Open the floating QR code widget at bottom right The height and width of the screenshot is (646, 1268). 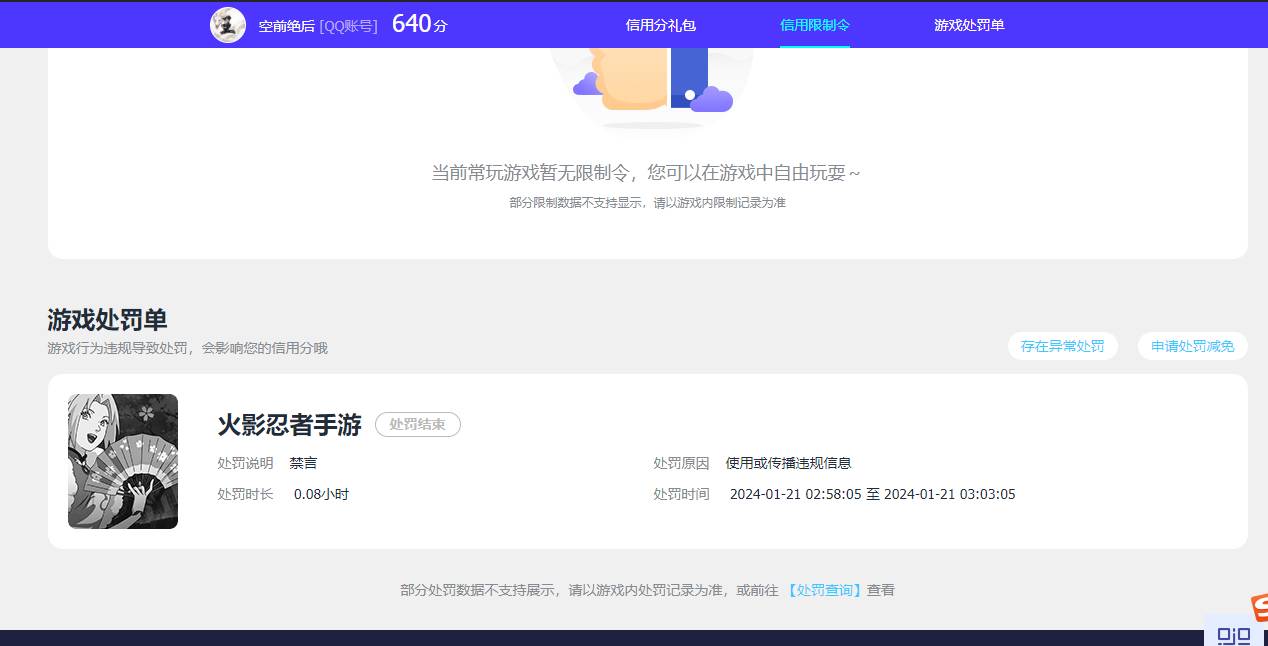[x=1234, y=634]
